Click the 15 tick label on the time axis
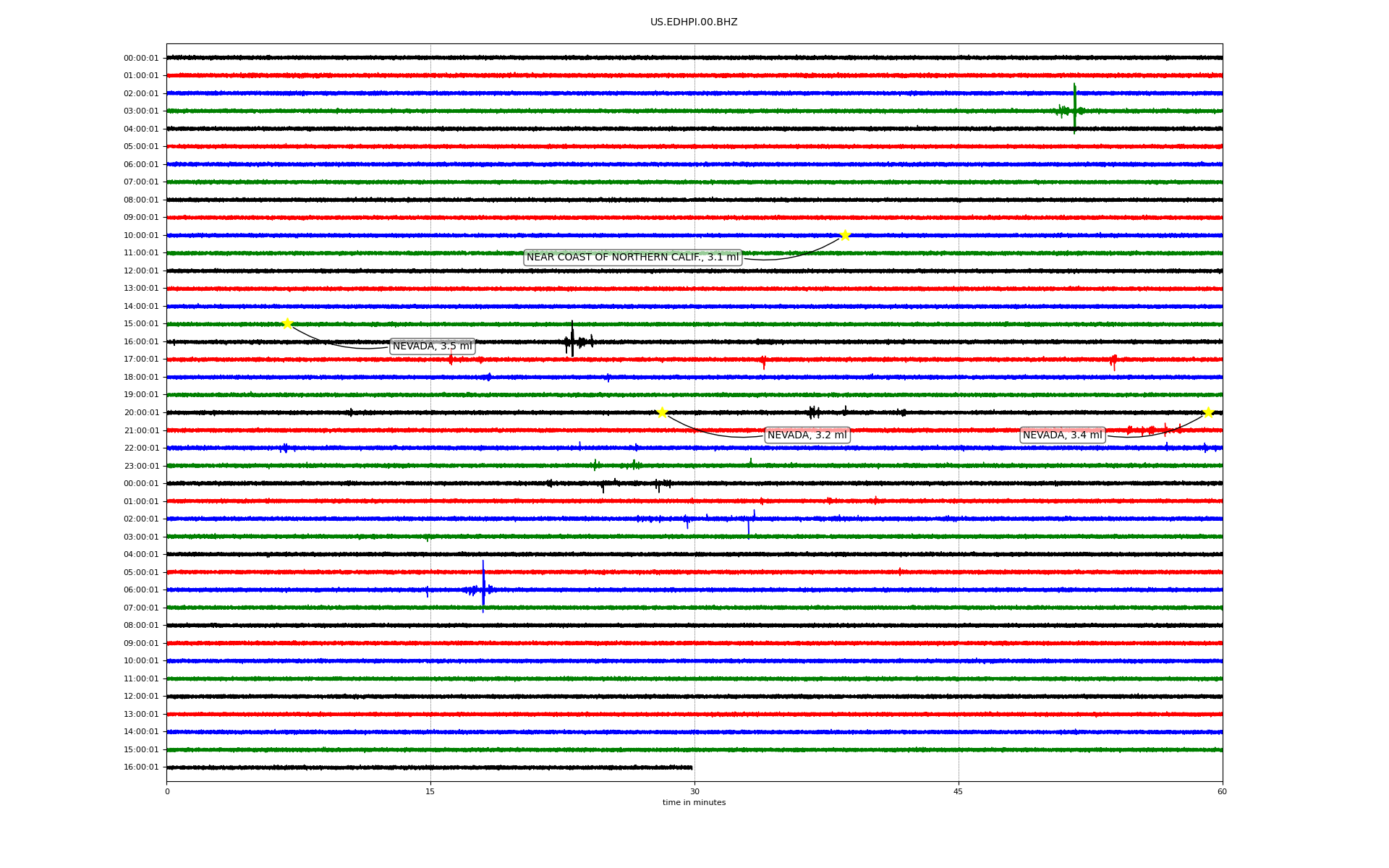 pyautogui.click(x=430, y=791)
